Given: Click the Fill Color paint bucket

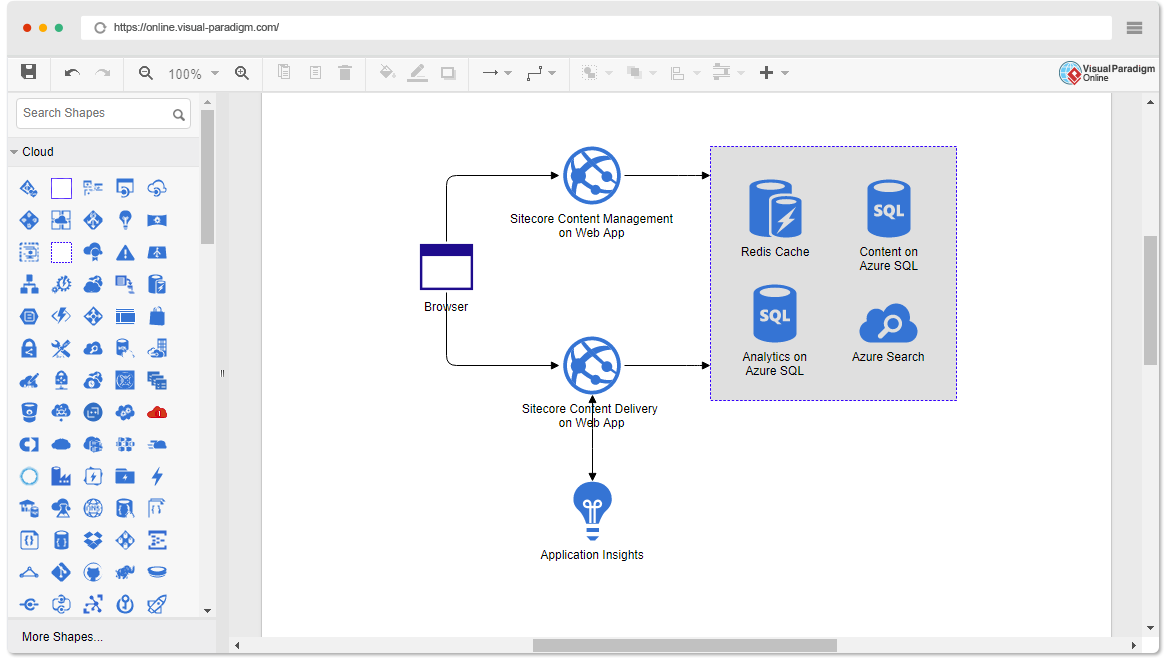Looking at the screenshot, I should pyautogui.click(x=387, y=72).
